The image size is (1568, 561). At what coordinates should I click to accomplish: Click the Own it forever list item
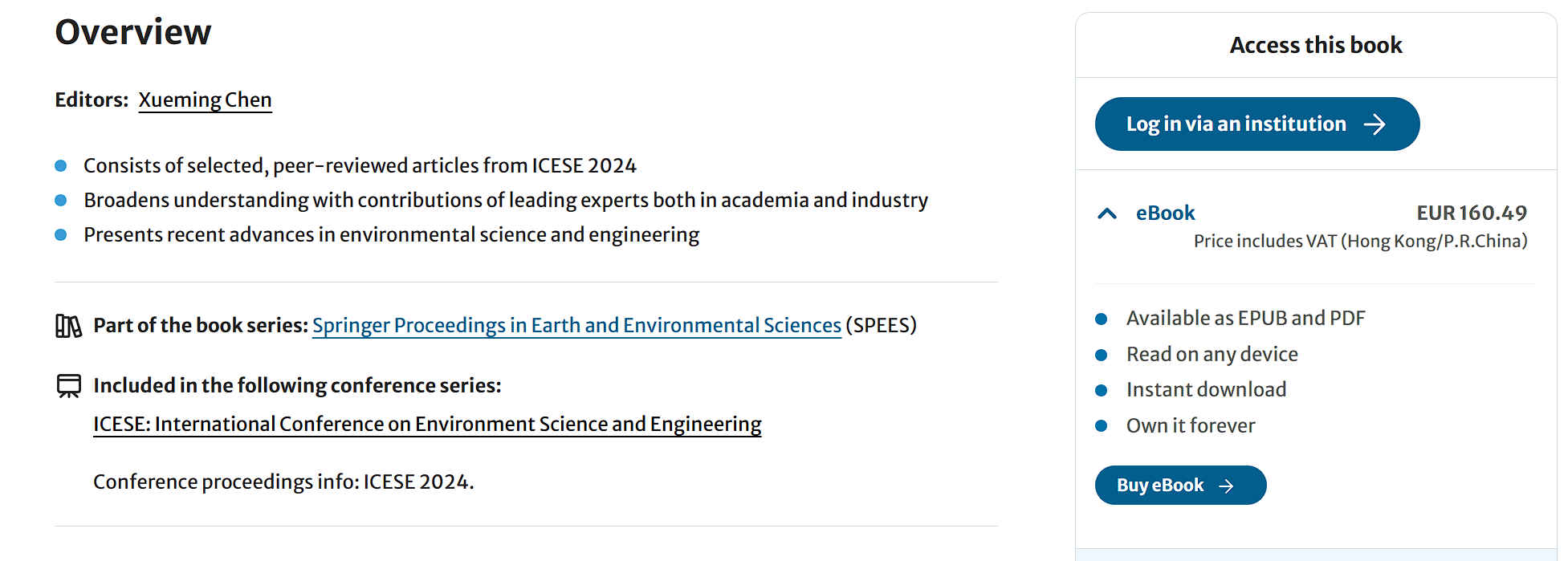(1190, 426)
